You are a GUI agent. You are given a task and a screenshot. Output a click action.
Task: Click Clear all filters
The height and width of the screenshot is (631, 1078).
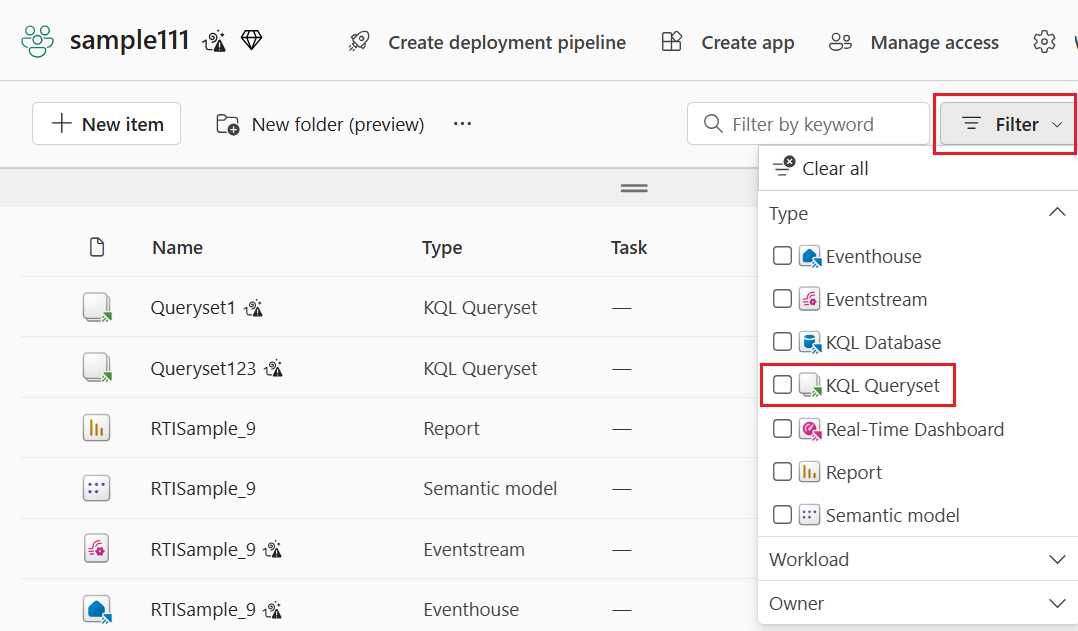point(821,168)
